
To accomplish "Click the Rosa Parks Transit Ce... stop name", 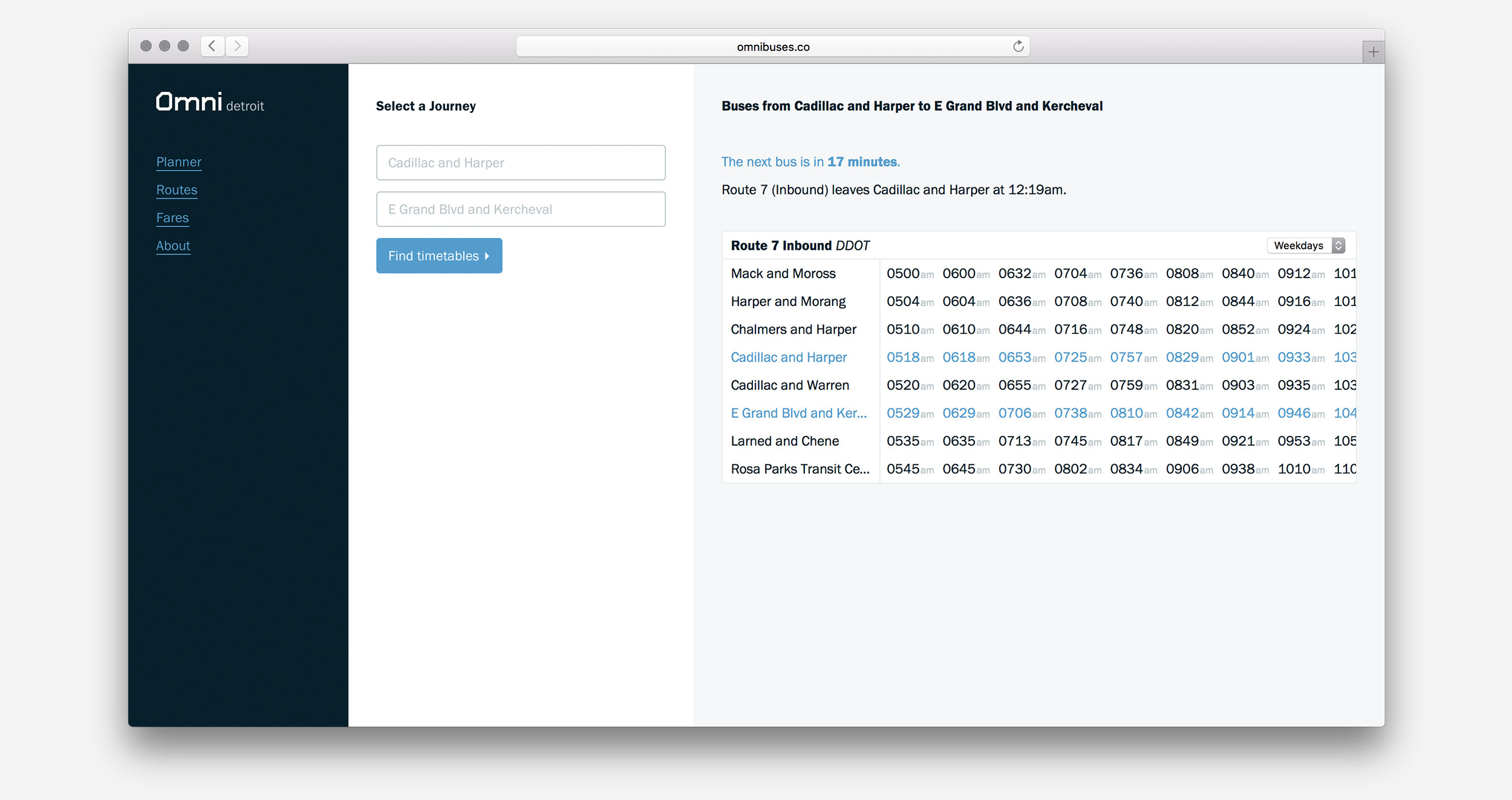I will point(800,469).
